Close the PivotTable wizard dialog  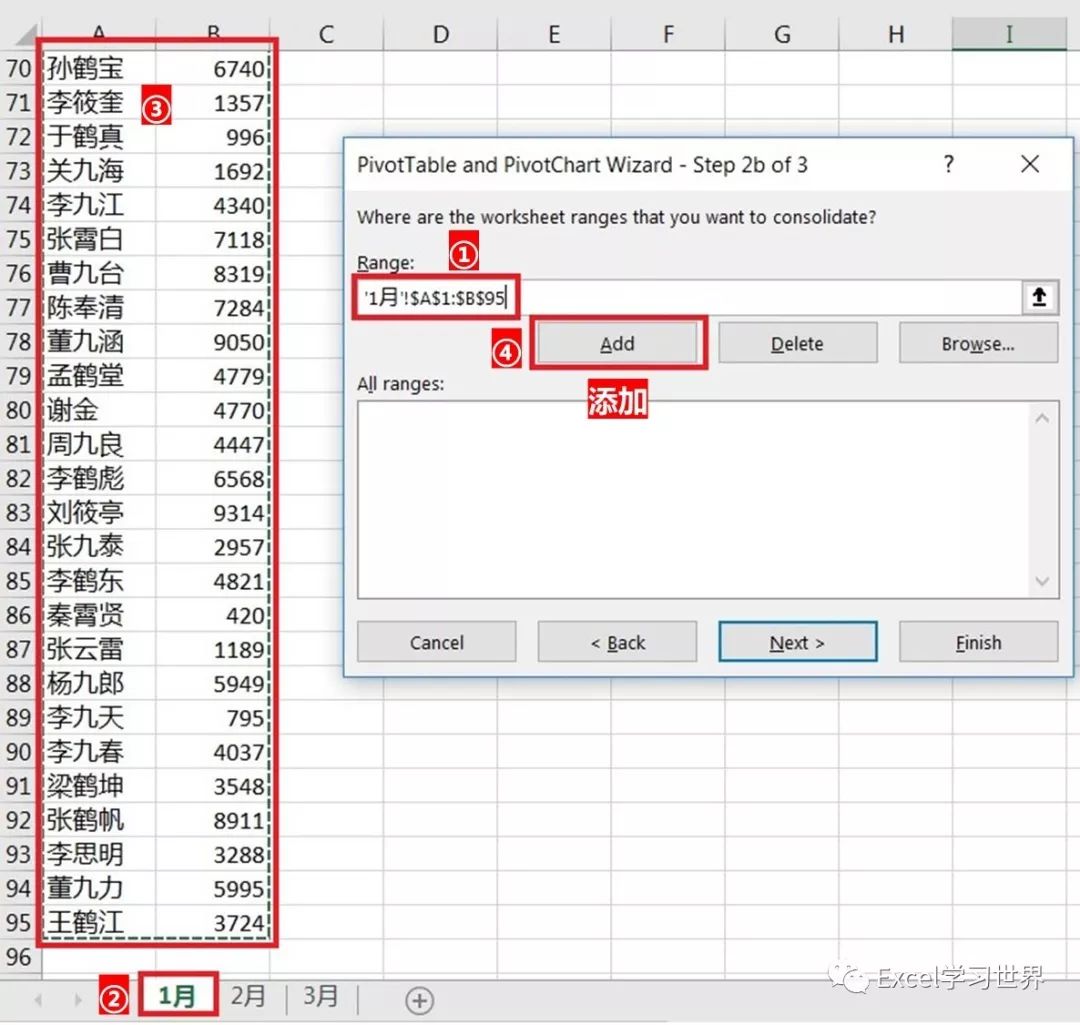pyautogui.click(x=1030, y=165)
